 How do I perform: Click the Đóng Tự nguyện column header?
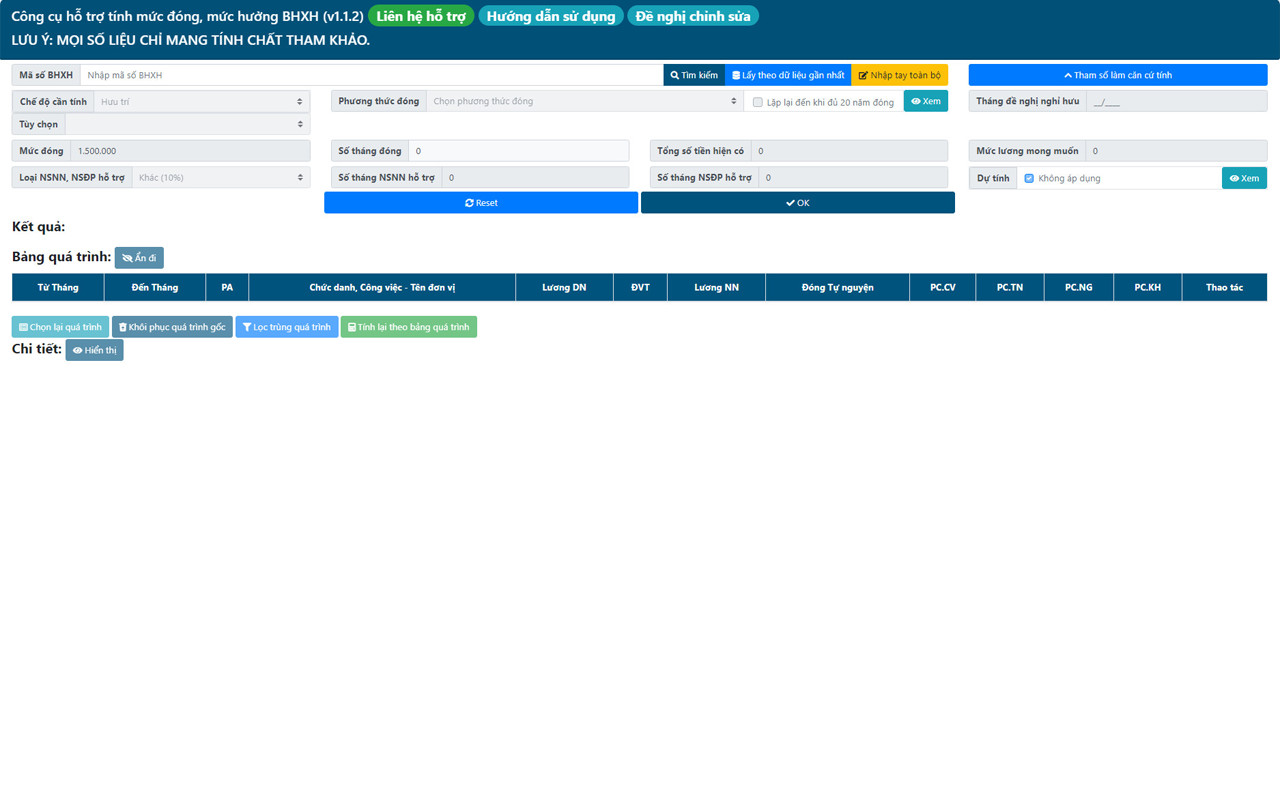pyautogui.click(x=837, y=287)
